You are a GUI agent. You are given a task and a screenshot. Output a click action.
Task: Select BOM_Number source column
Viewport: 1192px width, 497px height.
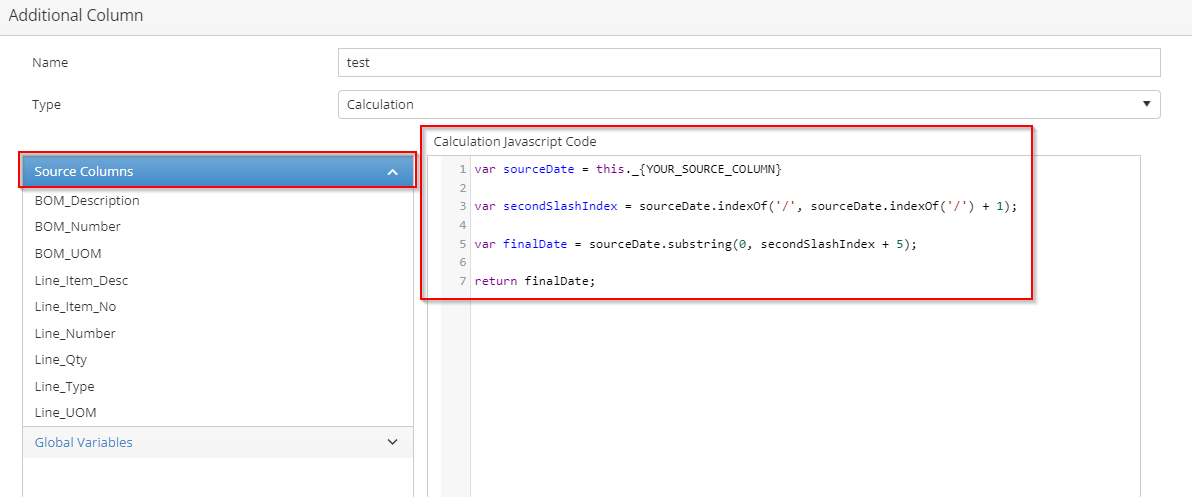(78, 227)
